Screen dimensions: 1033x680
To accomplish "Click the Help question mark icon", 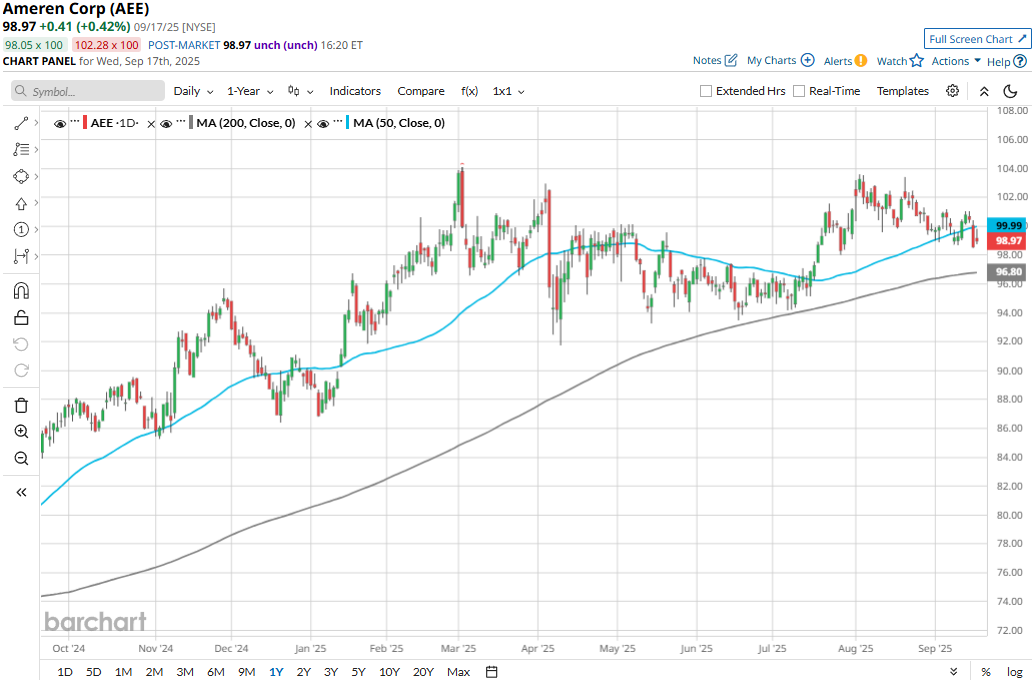I will coord(1020,61).
